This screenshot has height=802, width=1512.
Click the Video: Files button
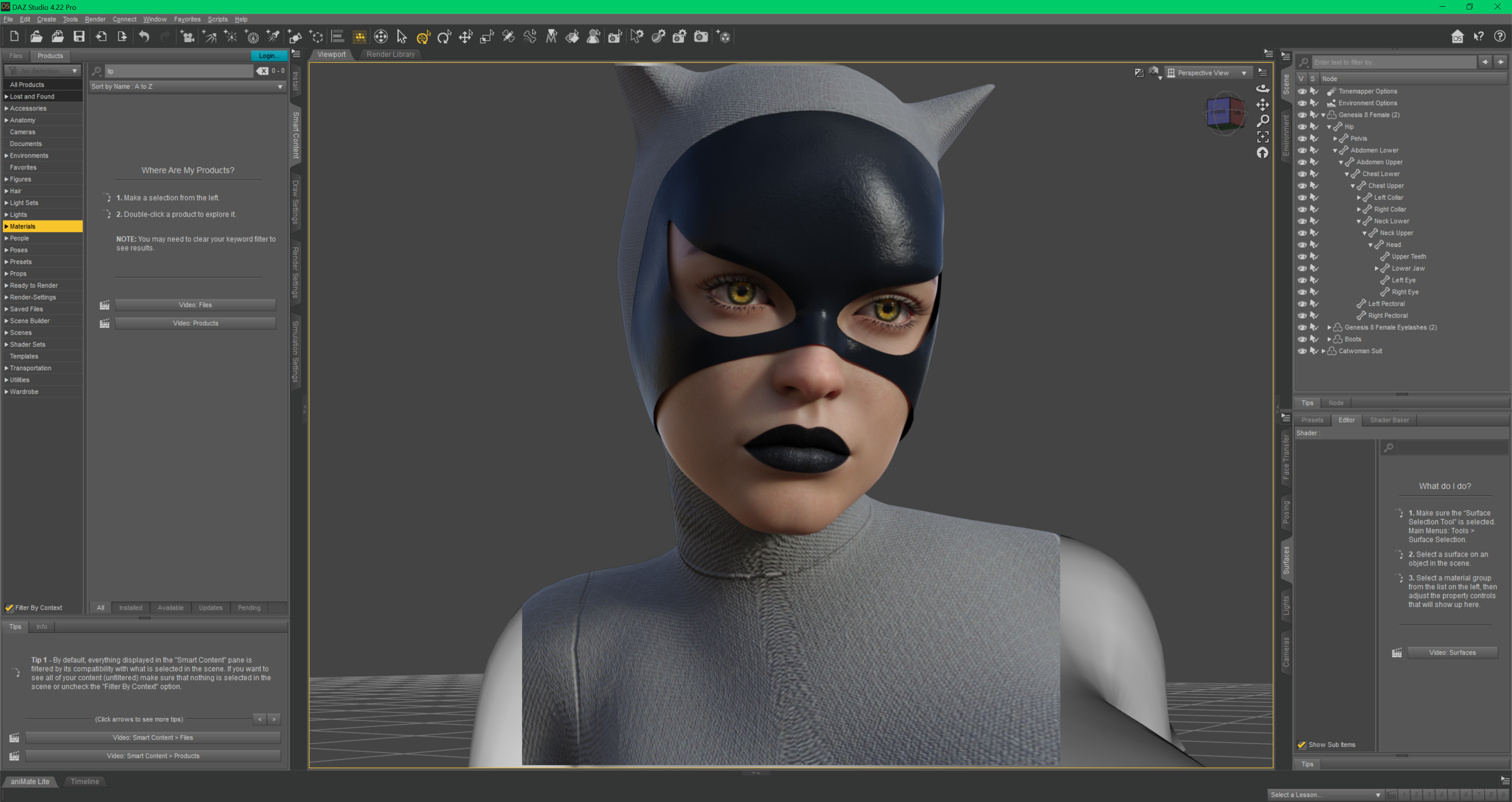195,305
